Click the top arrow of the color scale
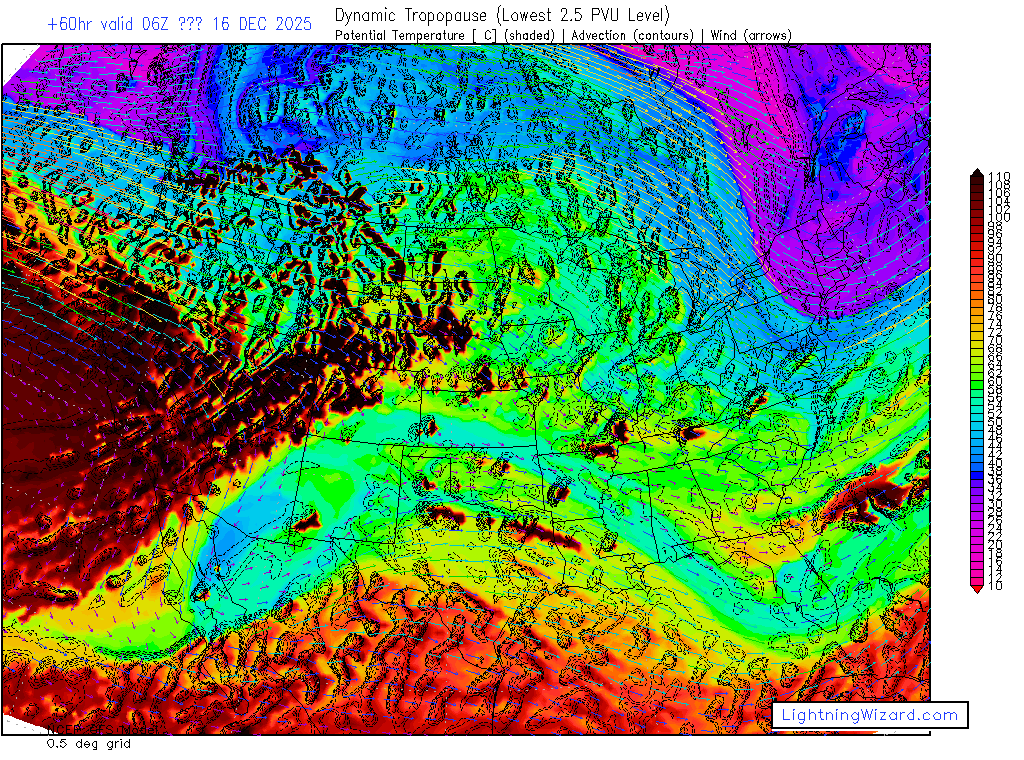Image resolution: width=1024 pixels, height=760 pixels. coord(976,175)
